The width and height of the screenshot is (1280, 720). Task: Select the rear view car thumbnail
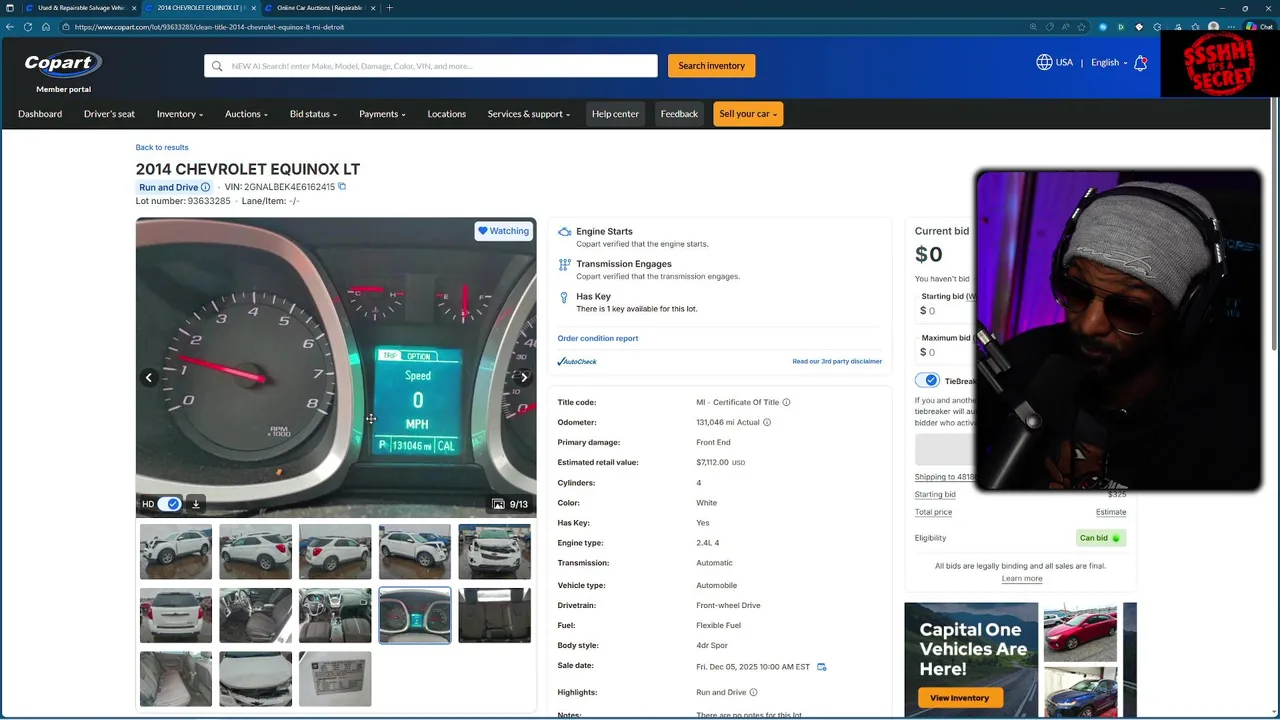click(x=176, y=615)
